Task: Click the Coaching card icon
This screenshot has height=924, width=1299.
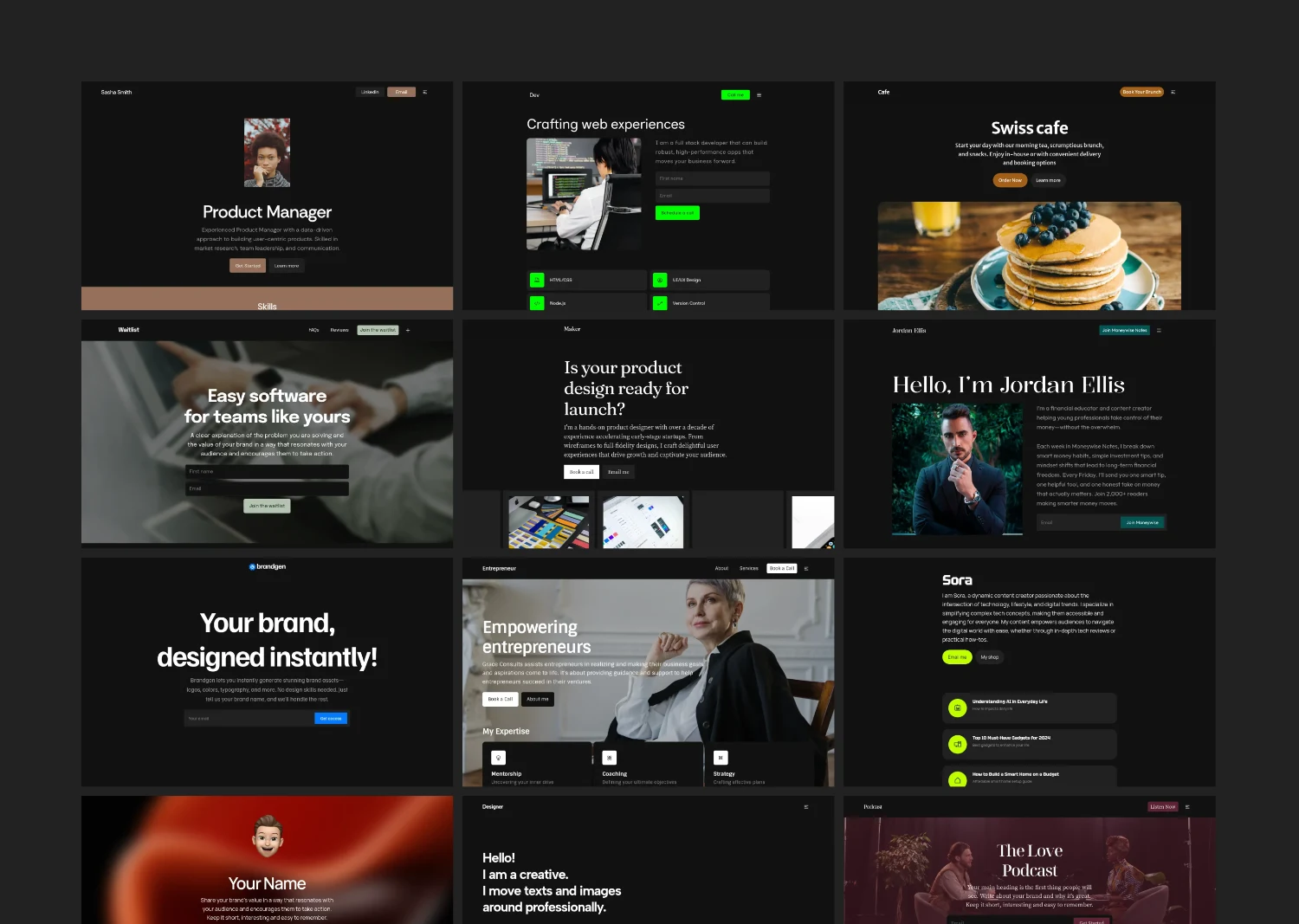Action: (x=610, y=758)
